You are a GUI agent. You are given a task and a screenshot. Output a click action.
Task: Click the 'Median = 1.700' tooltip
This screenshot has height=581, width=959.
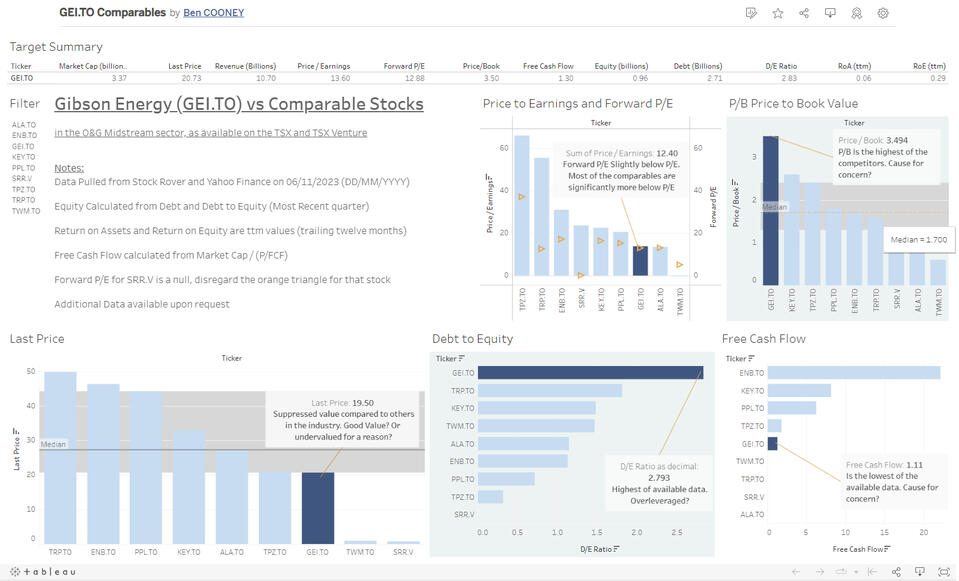918,240
